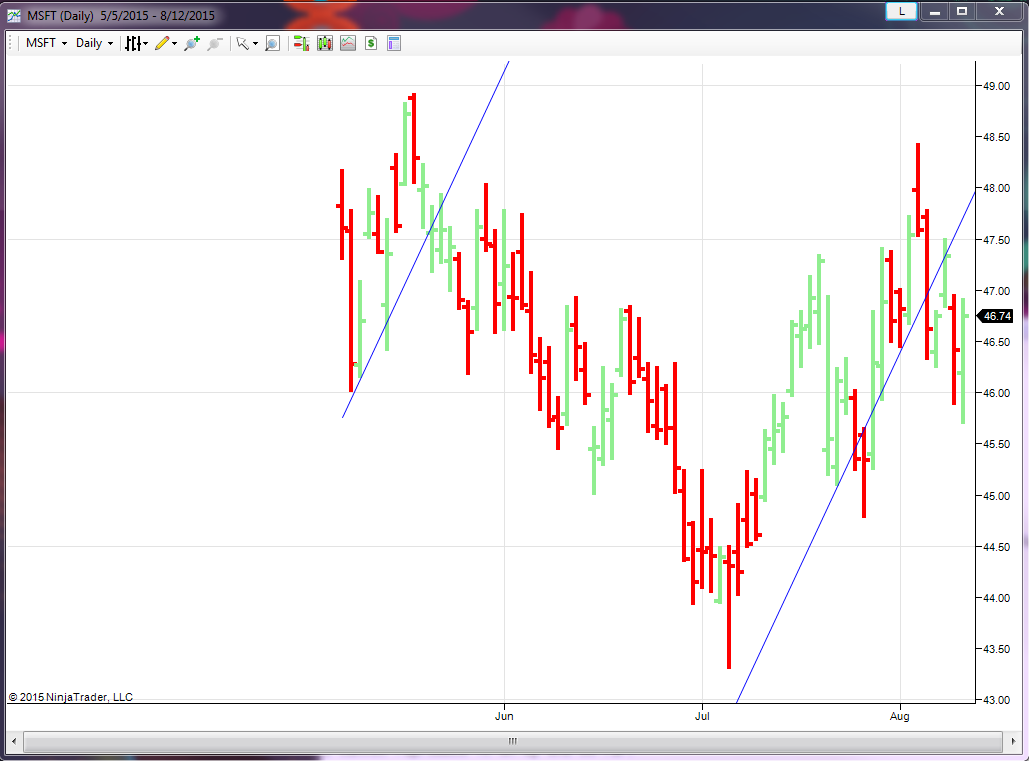Click the 46.00 price axis label
Screen dimensions: 1029x761
point(996,393)
